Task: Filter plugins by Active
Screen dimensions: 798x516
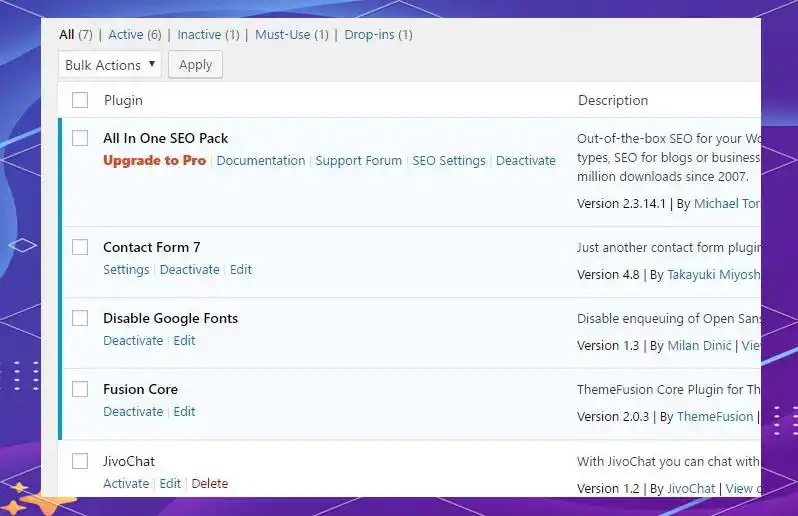Action: point(126,34)
